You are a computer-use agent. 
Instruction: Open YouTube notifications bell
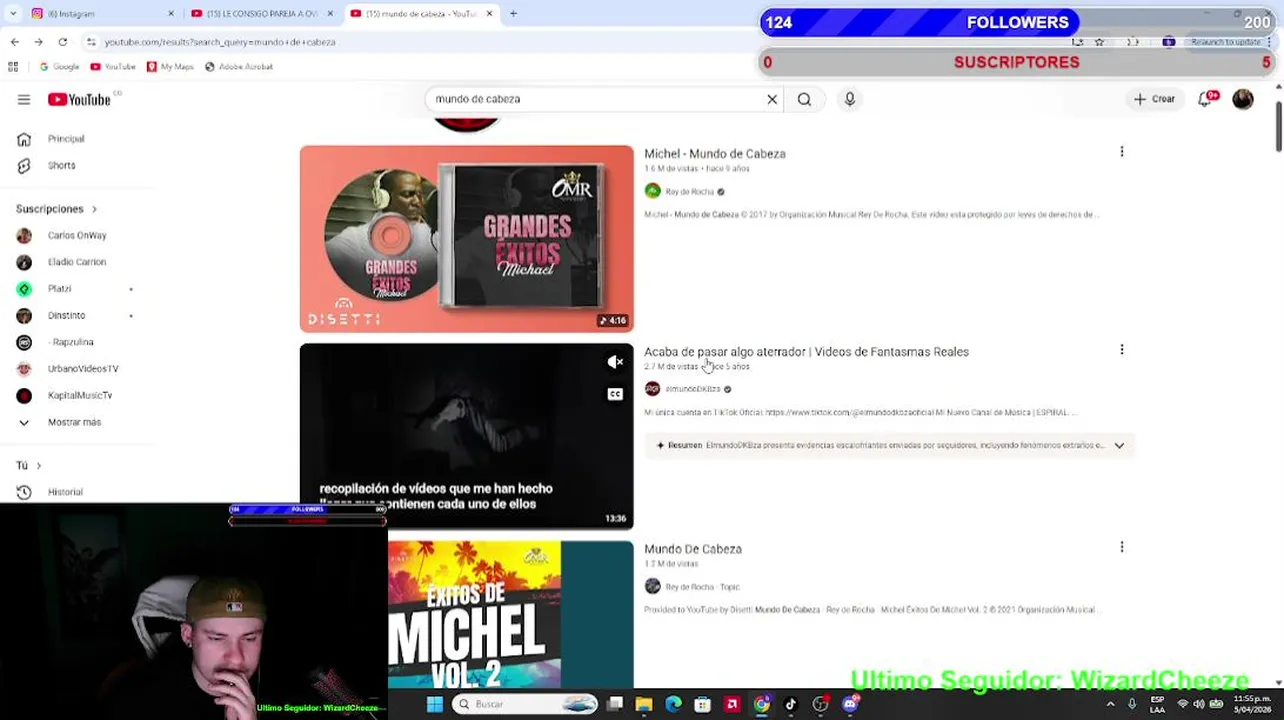pyautogui.click(x=1205, y=99)
